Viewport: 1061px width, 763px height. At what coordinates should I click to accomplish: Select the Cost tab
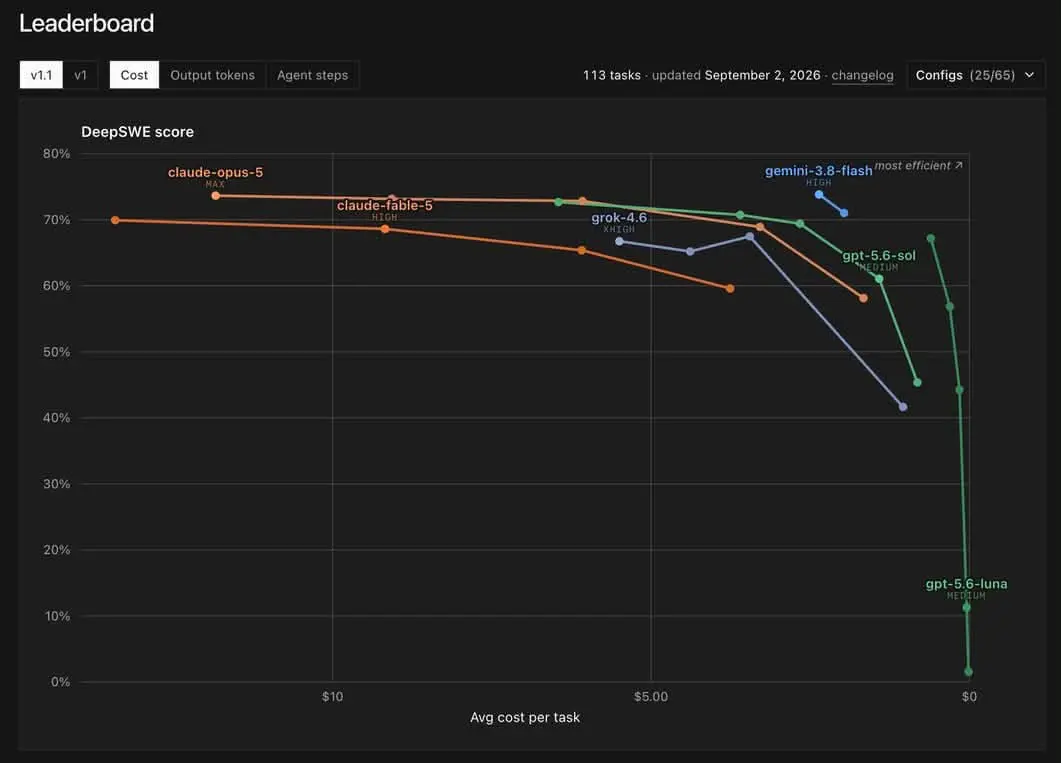[134, 75]
